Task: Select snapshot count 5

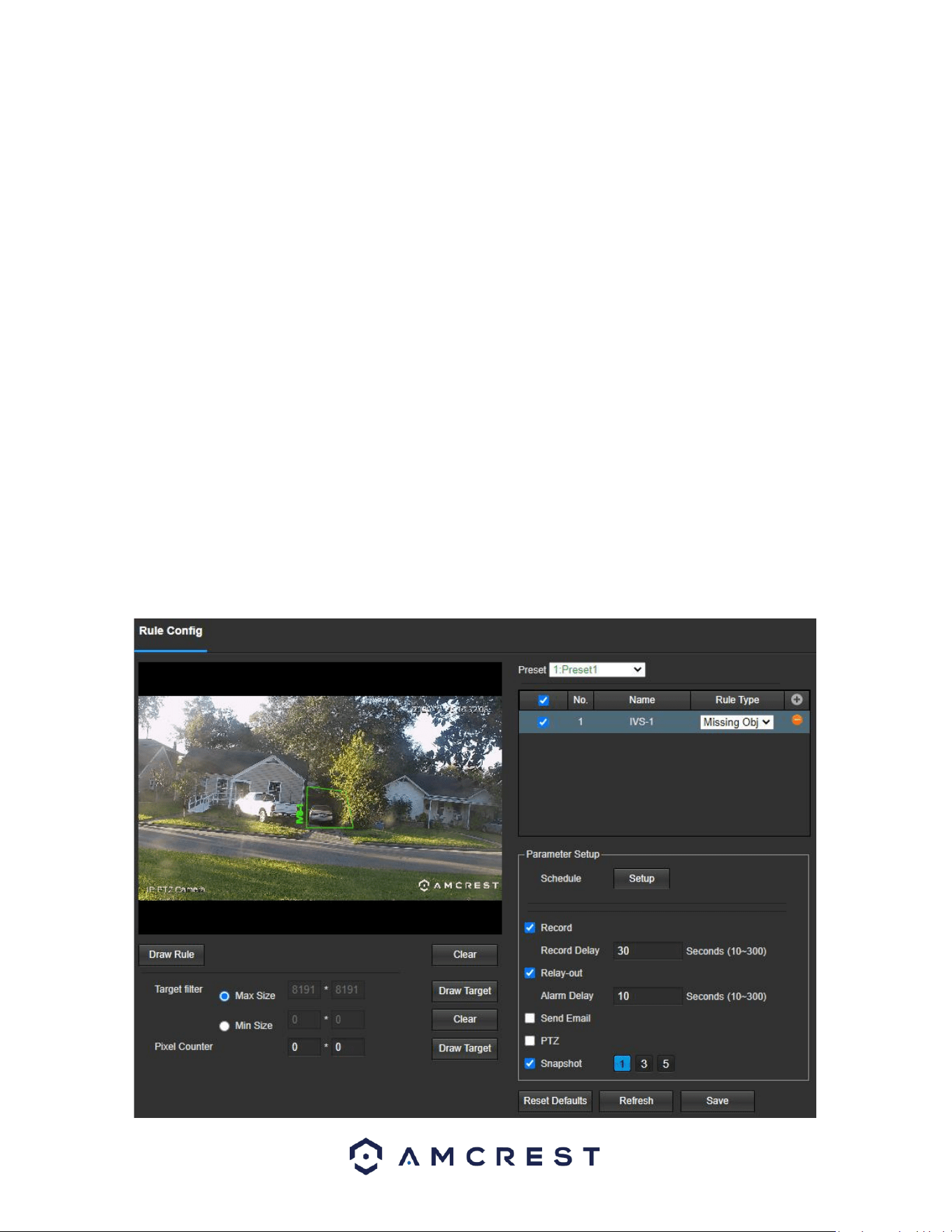Action: pyautogui.click(x=666, y=1064)
